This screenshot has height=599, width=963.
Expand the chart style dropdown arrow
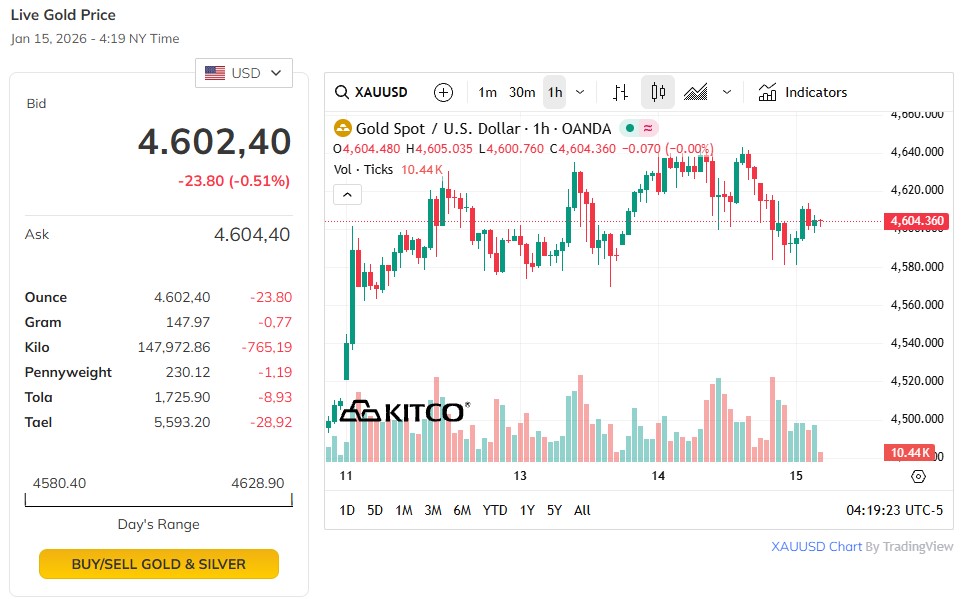727,92
